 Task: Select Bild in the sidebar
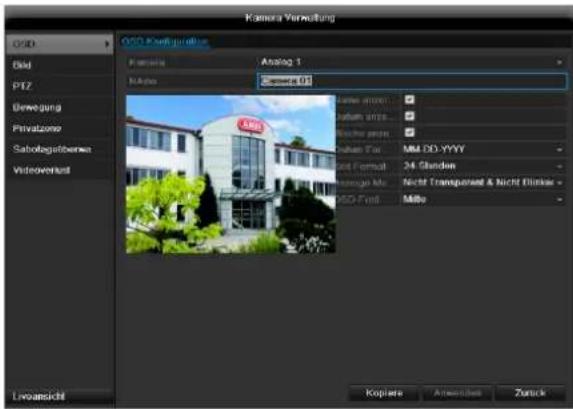(60, 65)
